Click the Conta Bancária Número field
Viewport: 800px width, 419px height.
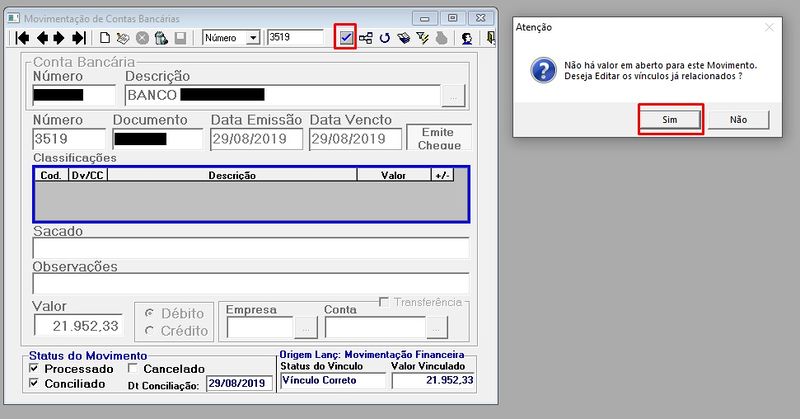[74, 95]
